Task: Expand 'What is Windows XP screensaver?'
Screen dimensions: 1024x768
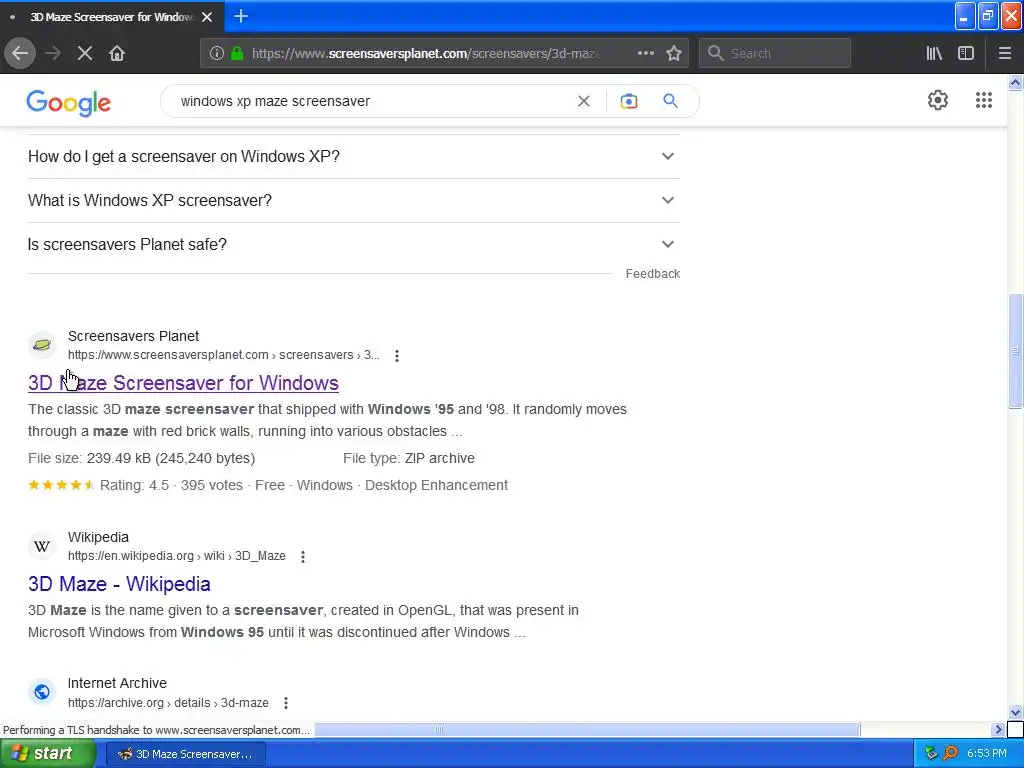Action: point(353,200)
